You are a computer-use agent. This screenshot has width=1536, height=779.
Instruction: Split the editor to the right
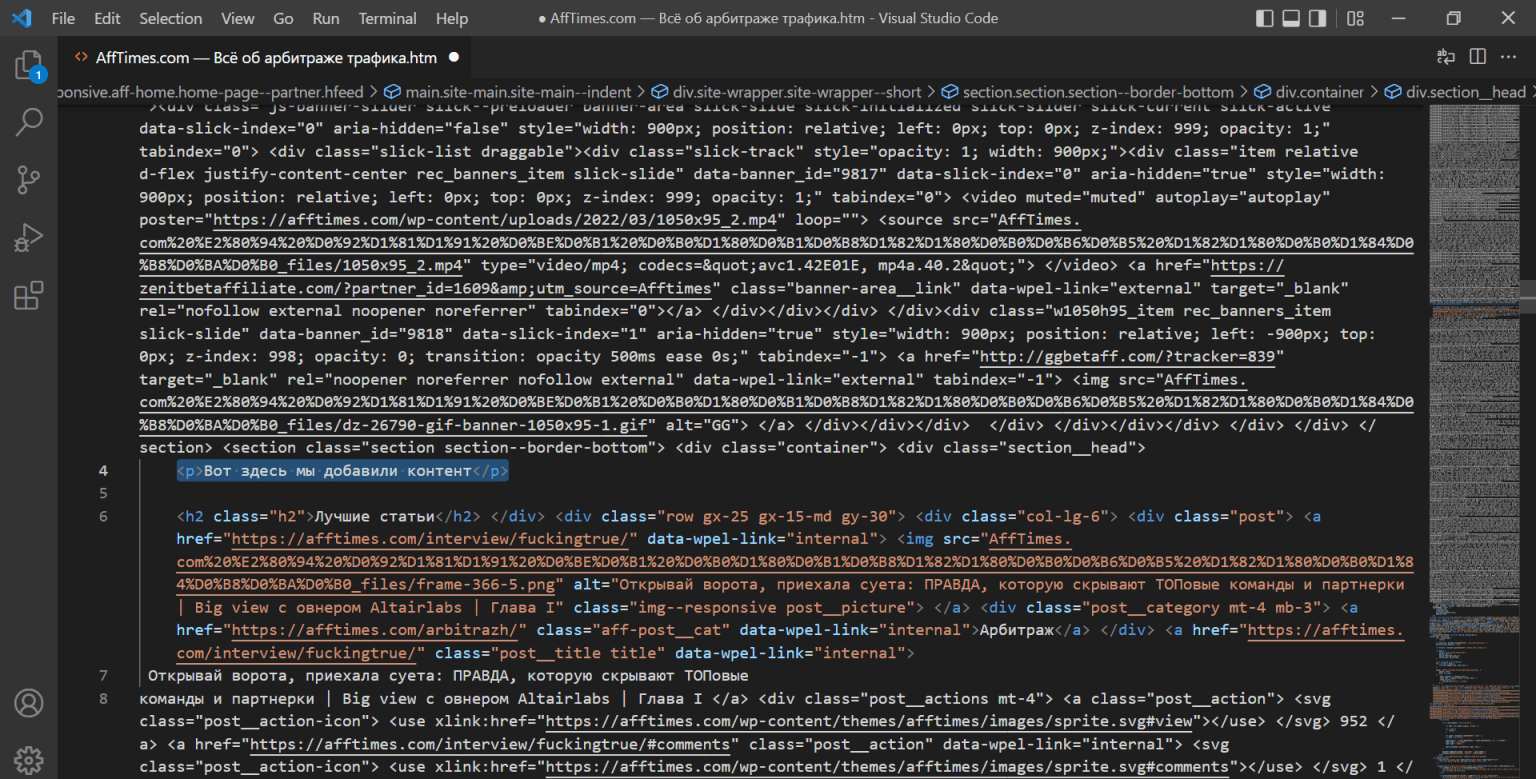(x=1478, y=57)
